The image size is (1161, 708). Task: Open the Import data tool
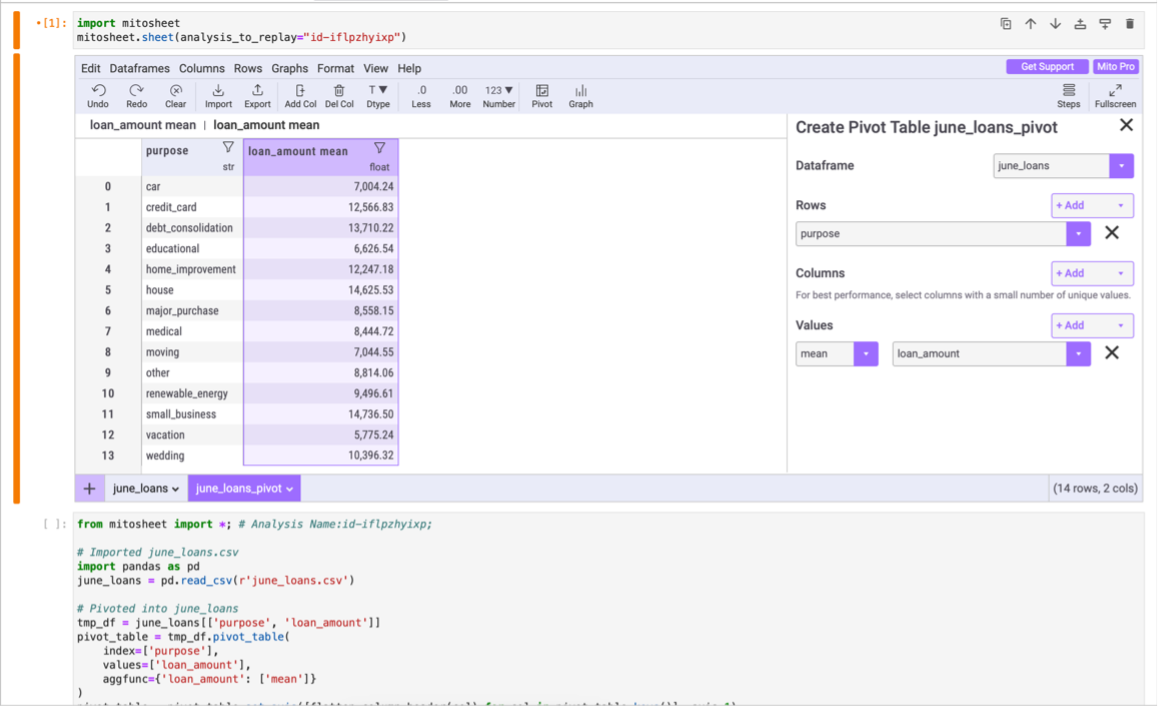coord(218,96)
